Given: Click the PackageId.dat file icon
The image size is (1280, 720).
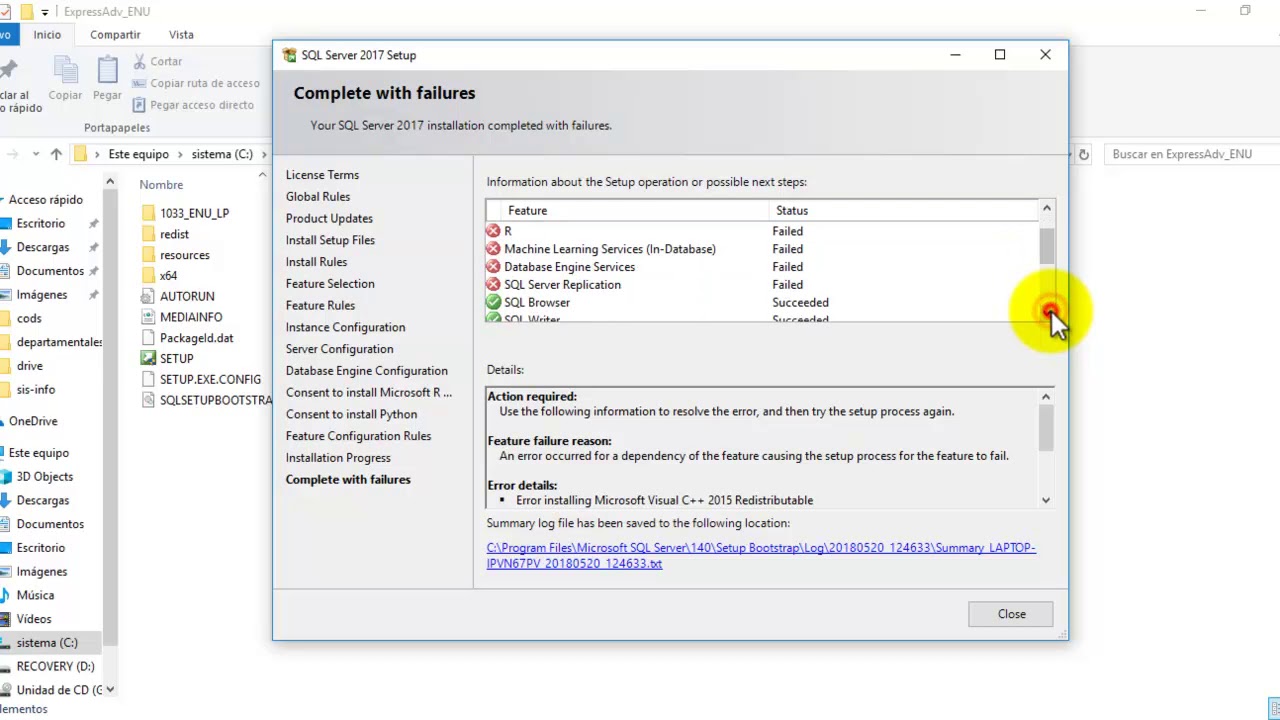Looking at the screenshot, I should tap(148, 338).
